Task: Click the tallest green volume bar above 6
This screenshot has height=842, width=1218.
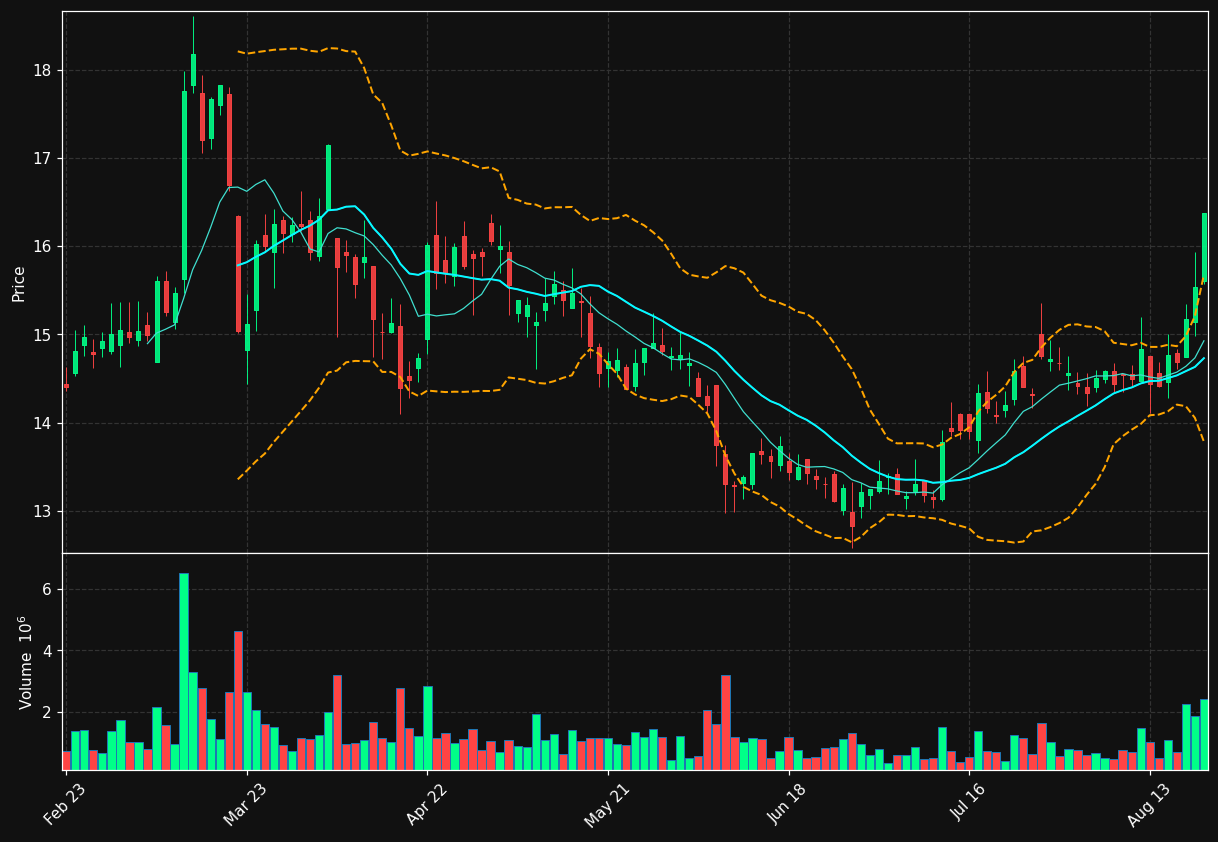Action: 184,671
